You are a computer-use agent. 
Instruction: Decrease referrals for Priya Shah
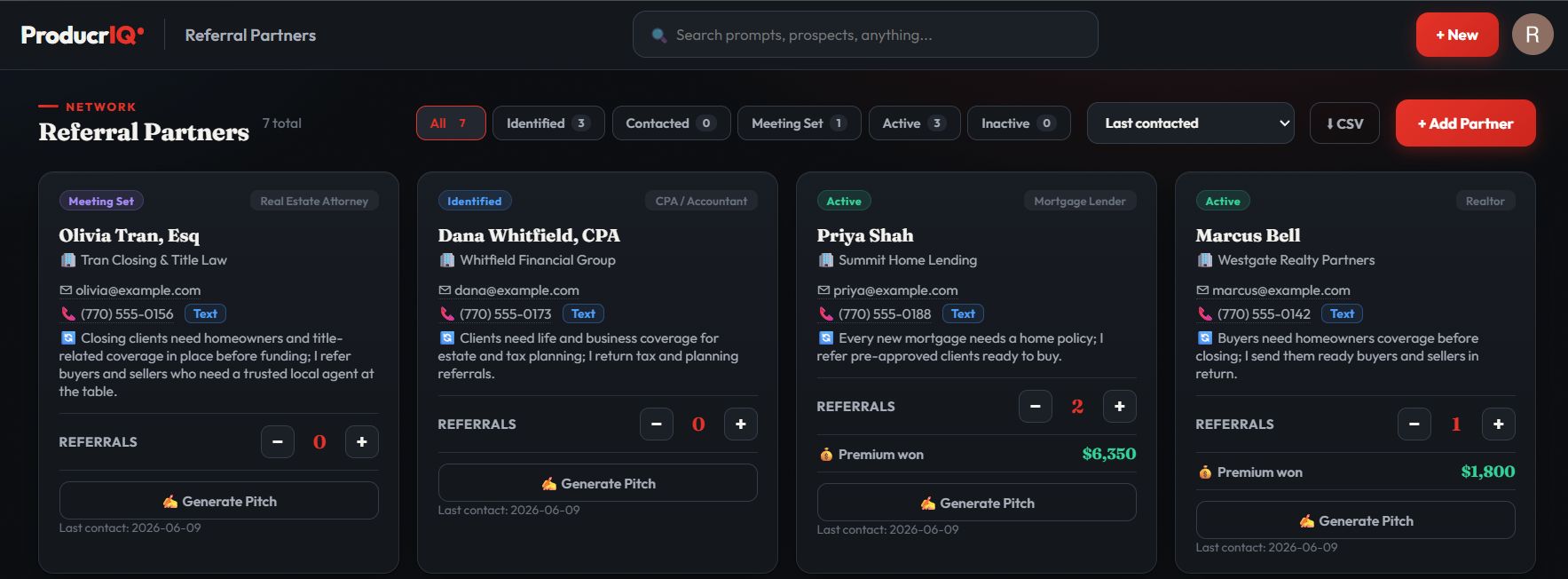1036,406
